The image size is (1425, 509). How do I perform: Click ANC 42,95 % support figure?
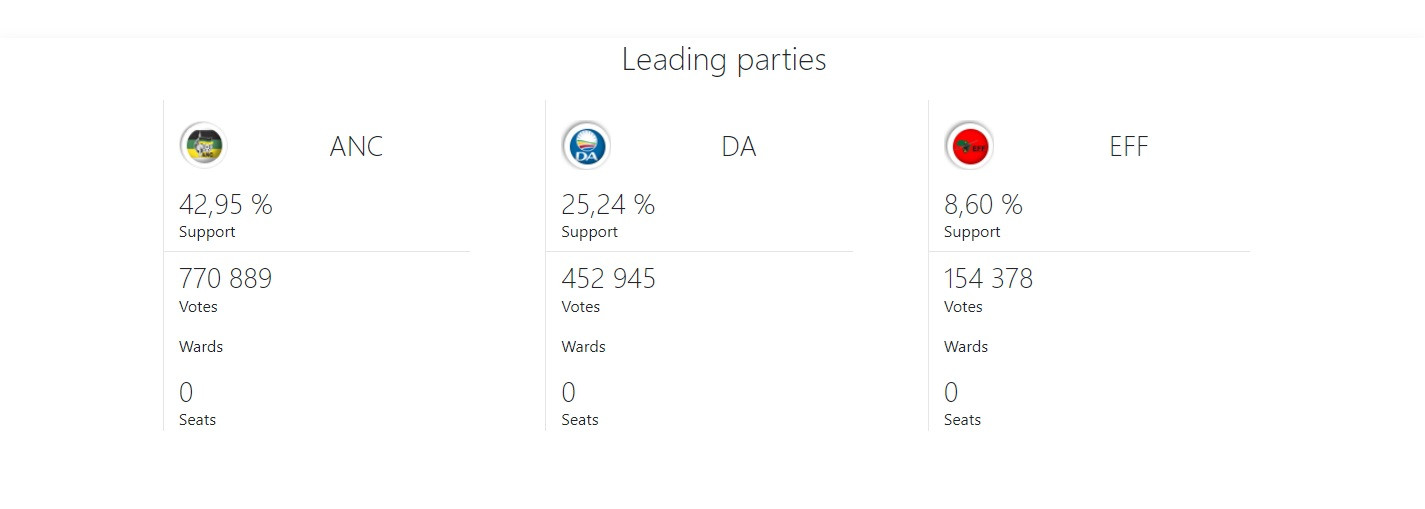(225, 205)
